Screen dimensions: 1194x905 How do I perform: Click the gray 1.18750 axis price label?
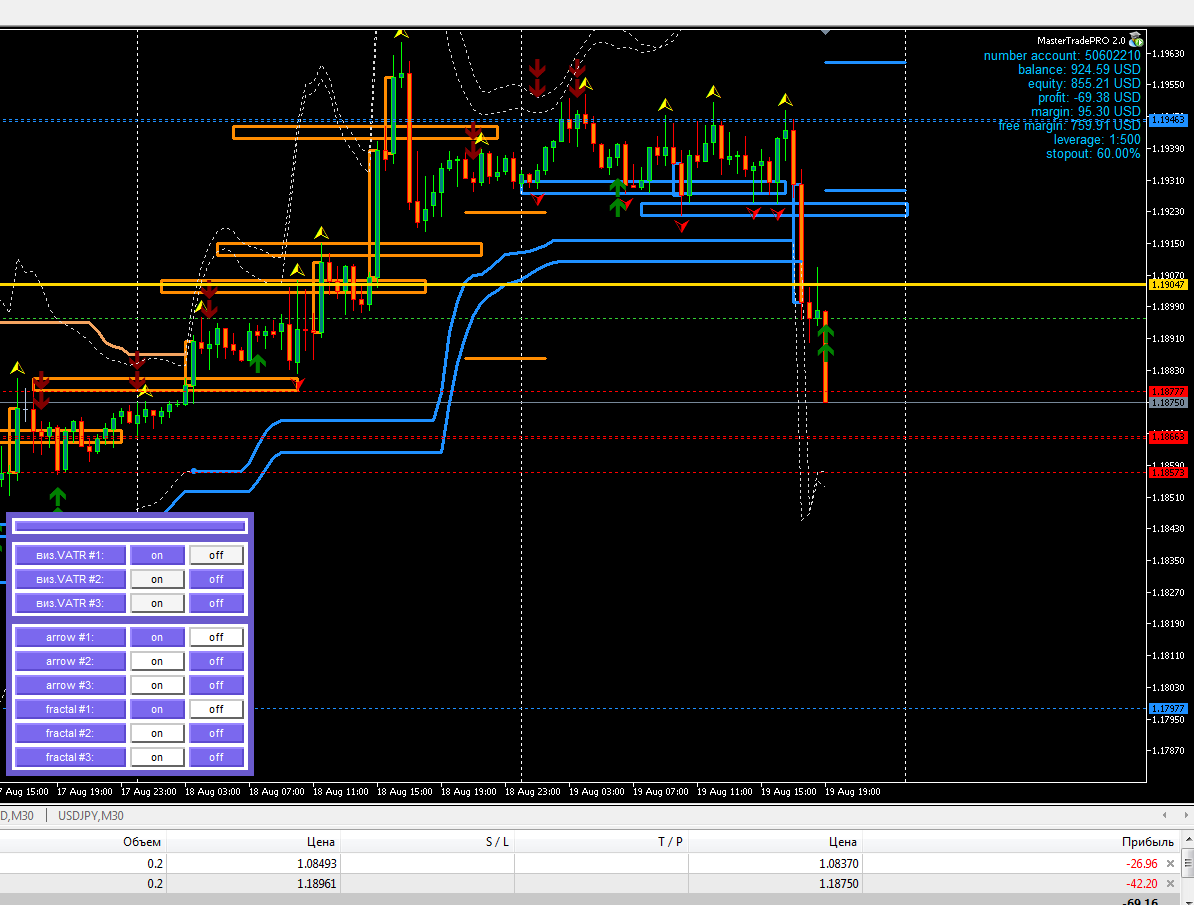pos(1167,402)
